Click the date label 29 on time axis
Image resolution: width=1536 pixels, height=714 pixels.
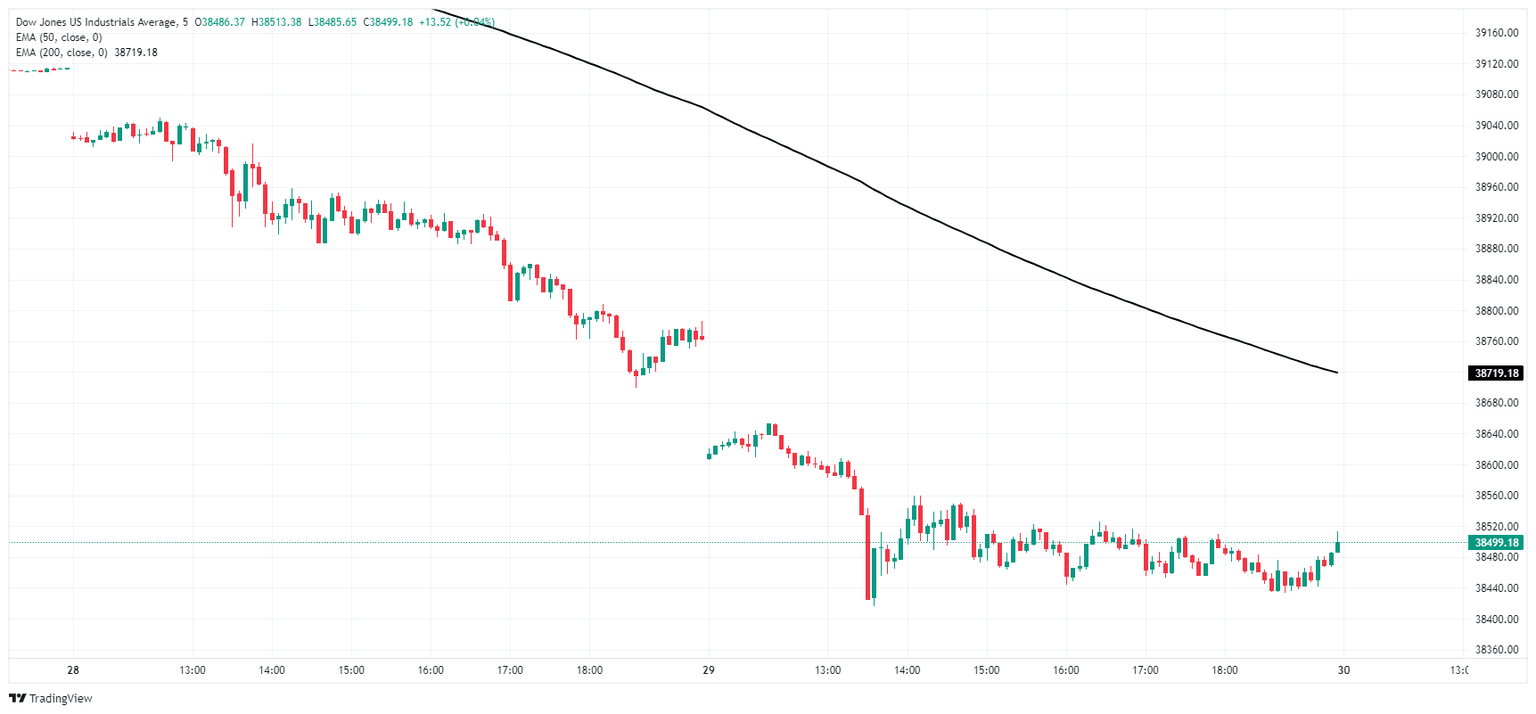coord(709,670)
